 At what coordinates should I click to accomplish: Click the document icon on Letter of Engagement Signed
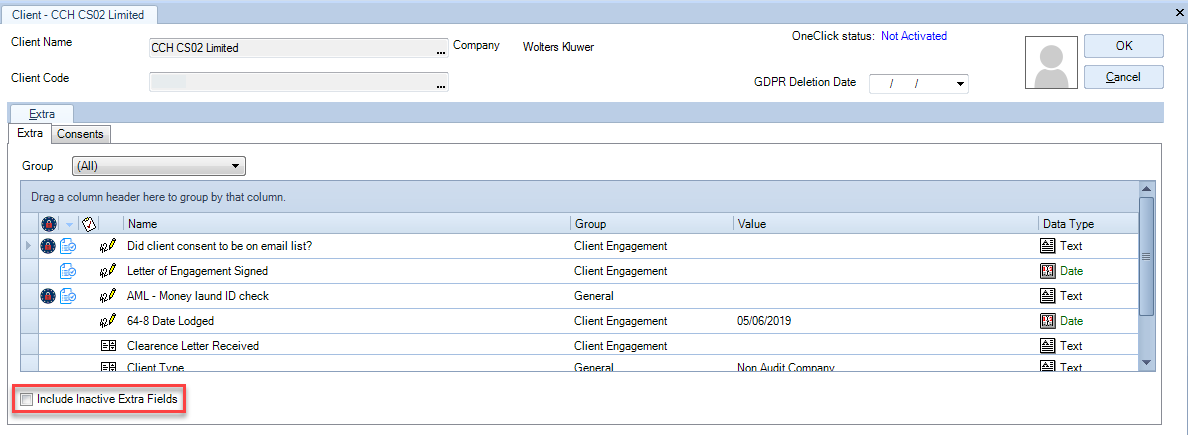point(67,271)
